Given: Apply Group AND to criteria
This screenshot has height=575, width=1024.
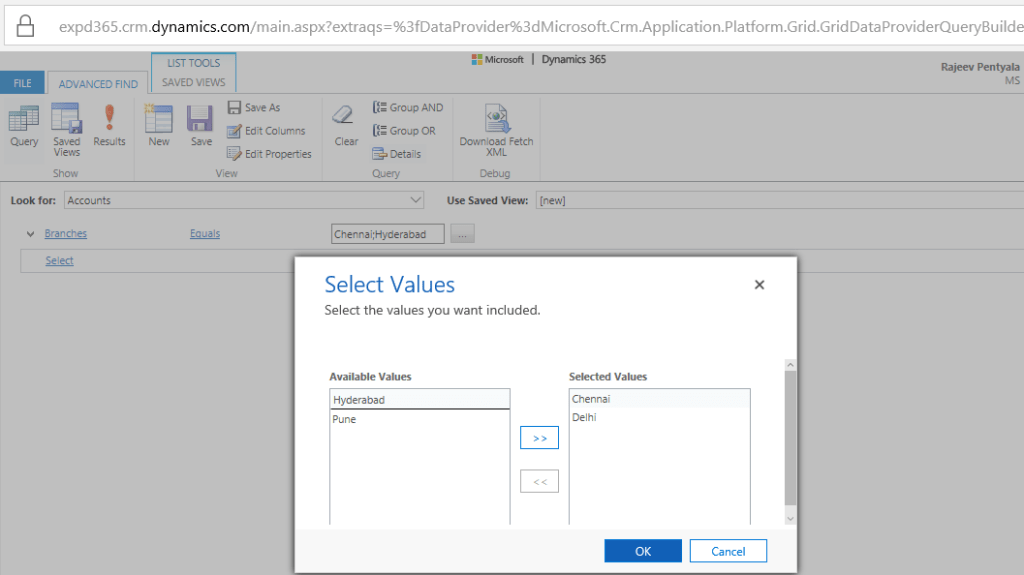Looking at the screenshot, I should coord(408,107).
